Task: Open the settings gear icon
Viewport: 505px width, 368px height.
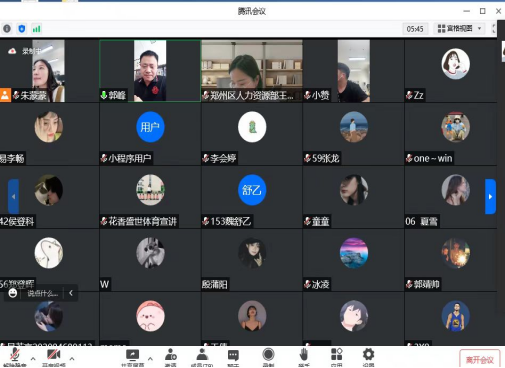Action: coord(368,355)
